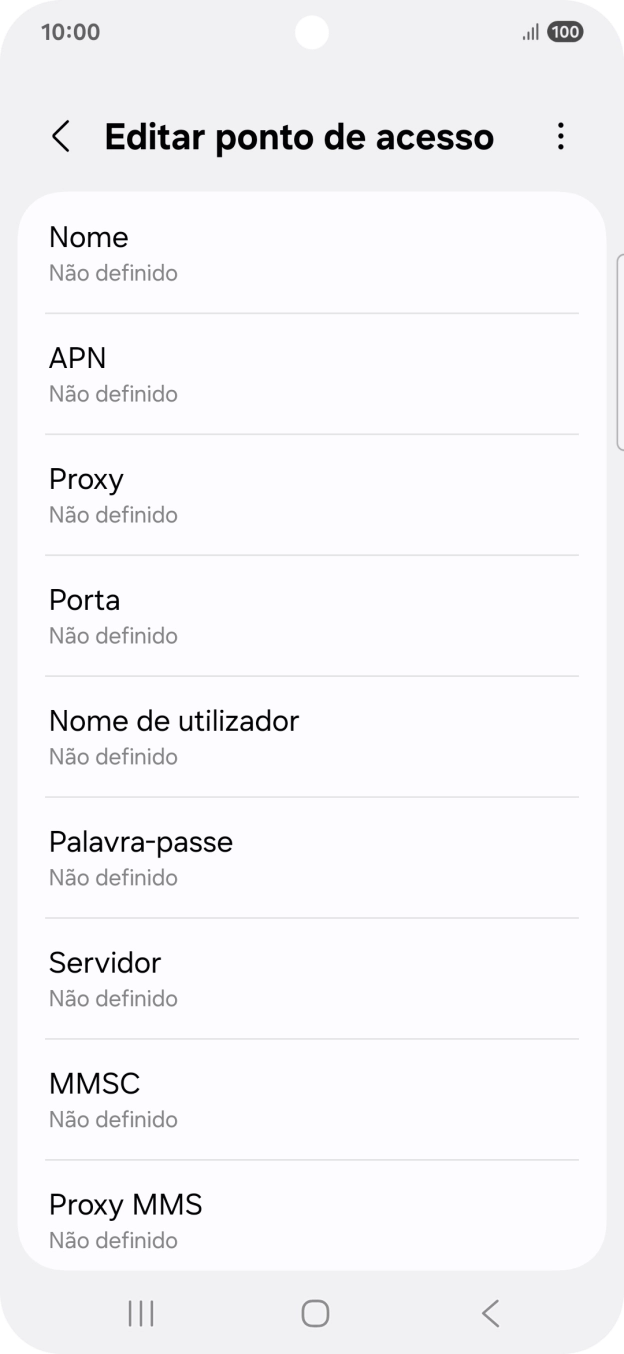This screenshot has height=1354, width=624.
Task: Open the MMSC configuration entry
Action: coord(312,1099)
